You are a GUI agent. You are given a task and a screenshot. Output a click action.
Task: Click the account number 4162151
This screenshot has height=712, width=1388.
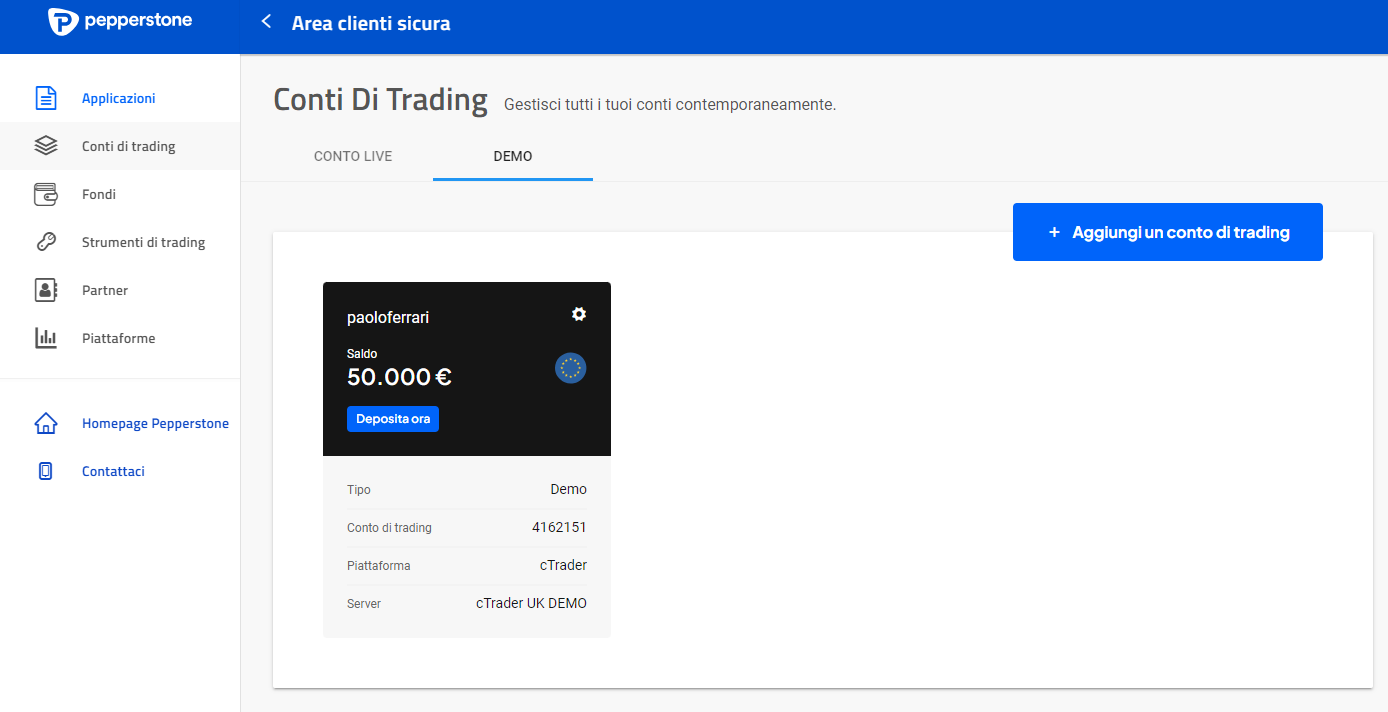tap(559, 527)
